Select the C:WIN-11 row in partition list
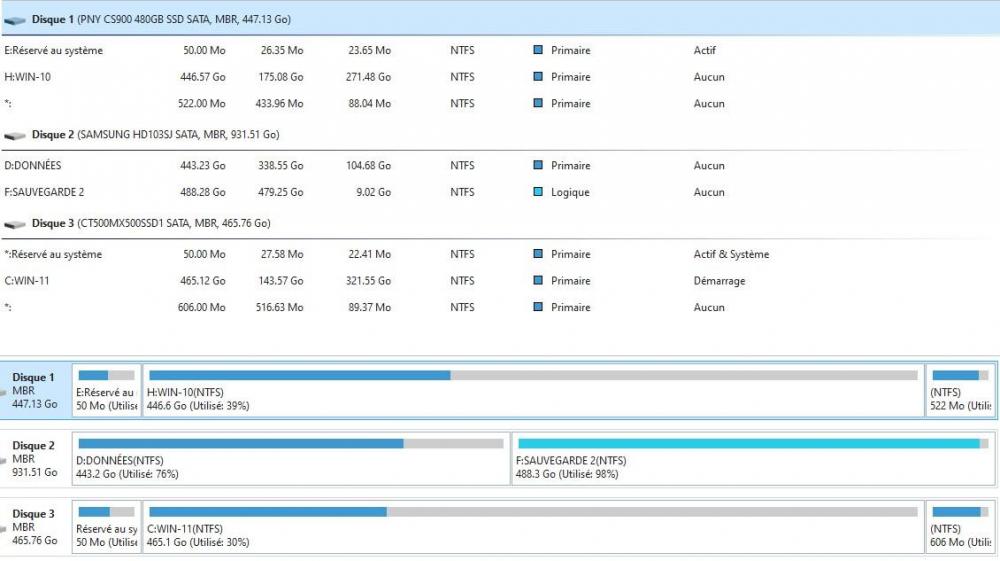Viewport: 1000px width, 561px height. (x=300, y=281)
